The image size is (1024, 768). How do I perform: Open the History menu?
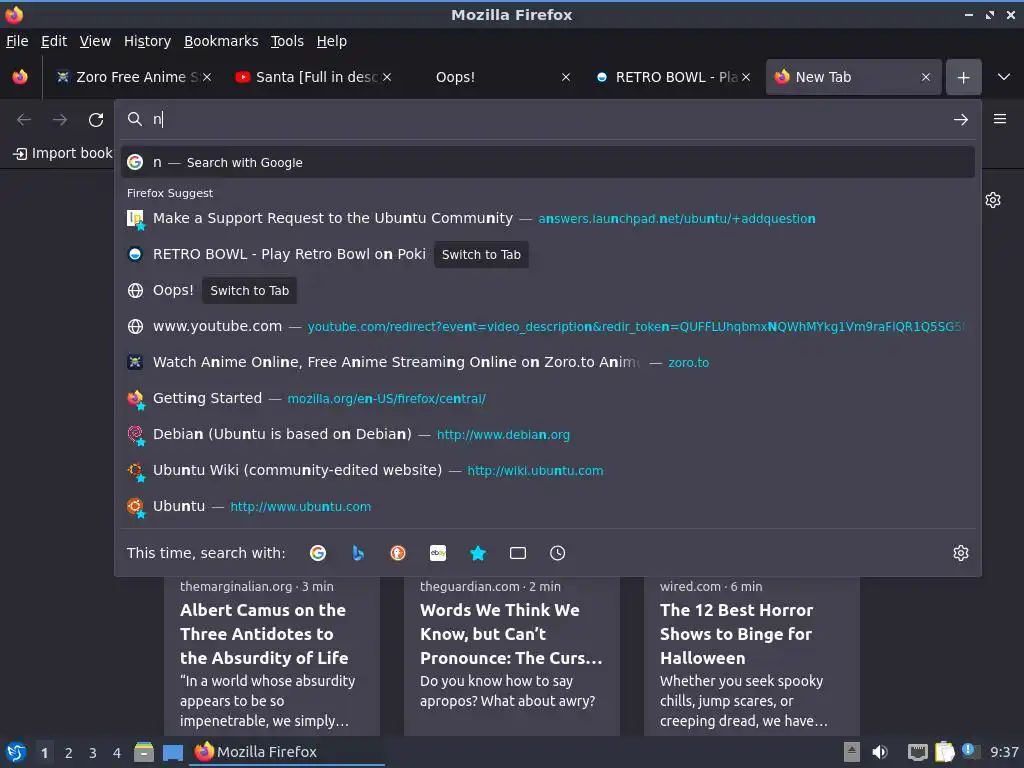(148, 41)
